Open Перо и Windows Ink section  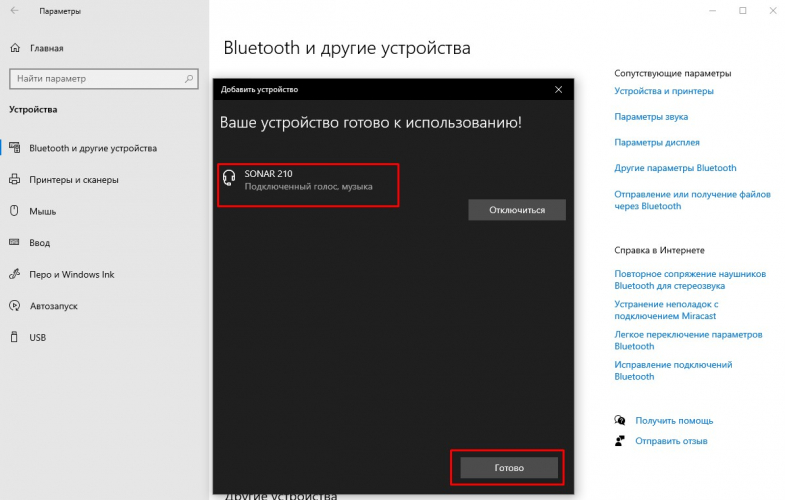click(72, 274)
